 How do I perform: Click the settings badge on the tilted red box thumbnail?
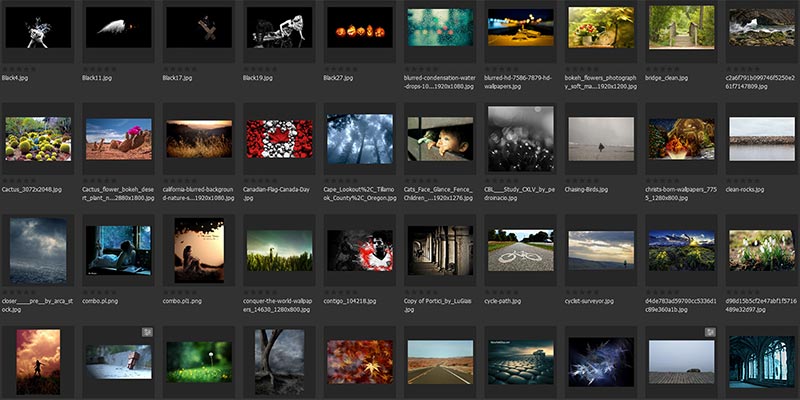pyautogui.click(x=147, y=332)
